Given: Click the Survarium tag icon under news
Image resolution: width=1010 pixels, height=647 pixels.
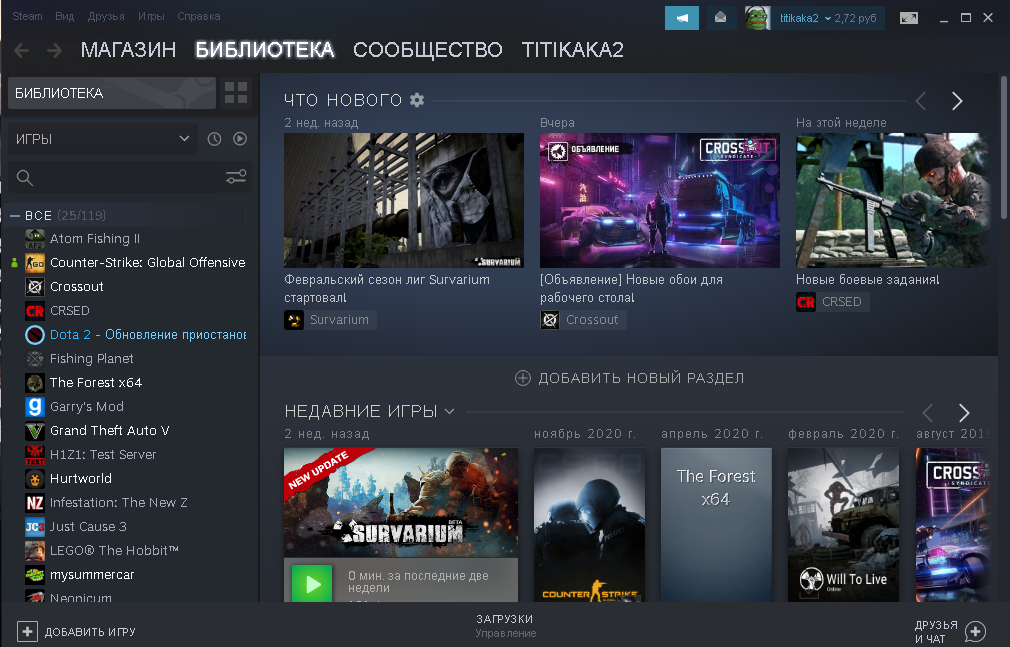Looking at the screenshot, I should click(x=294, y=320).
